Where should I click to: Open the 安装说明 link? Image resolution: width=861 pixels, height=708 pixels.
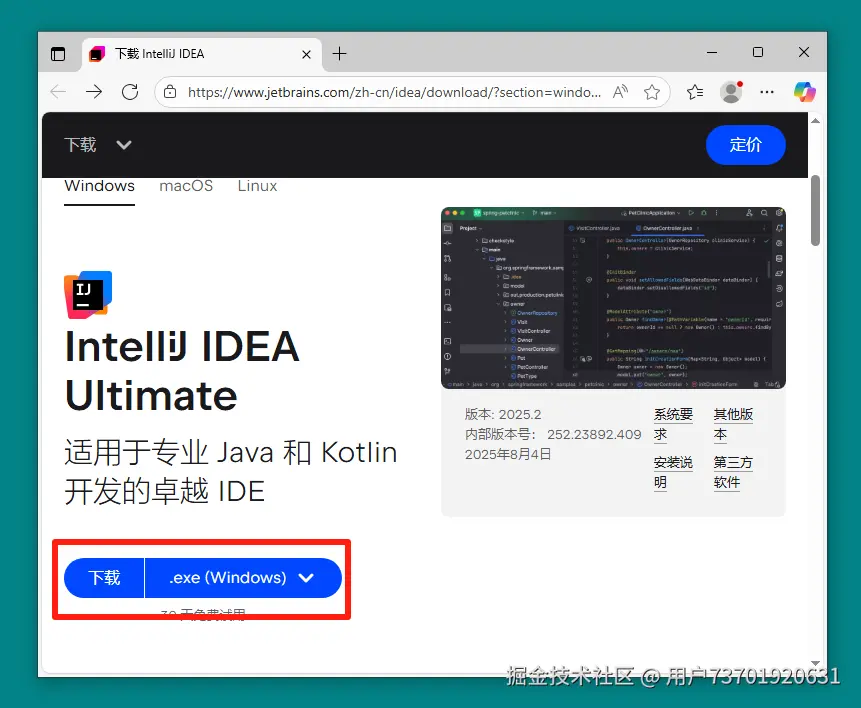pyautogui.click(x=673, y=472)
